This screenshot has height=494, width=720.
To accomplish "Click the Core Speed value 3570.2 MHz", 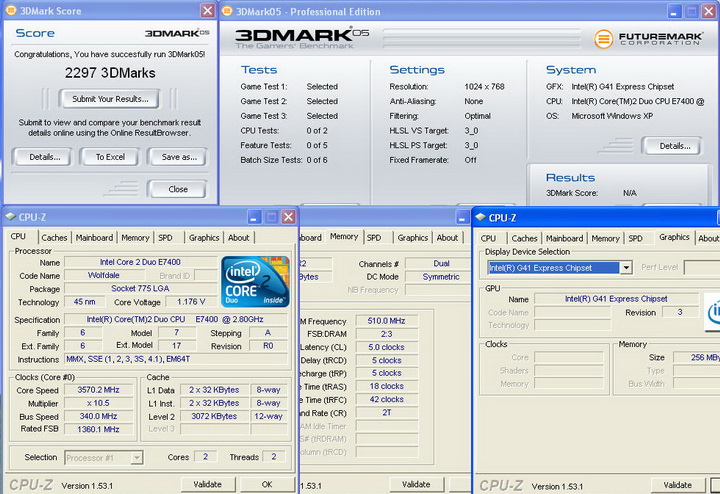I will (x=98, y=390).
